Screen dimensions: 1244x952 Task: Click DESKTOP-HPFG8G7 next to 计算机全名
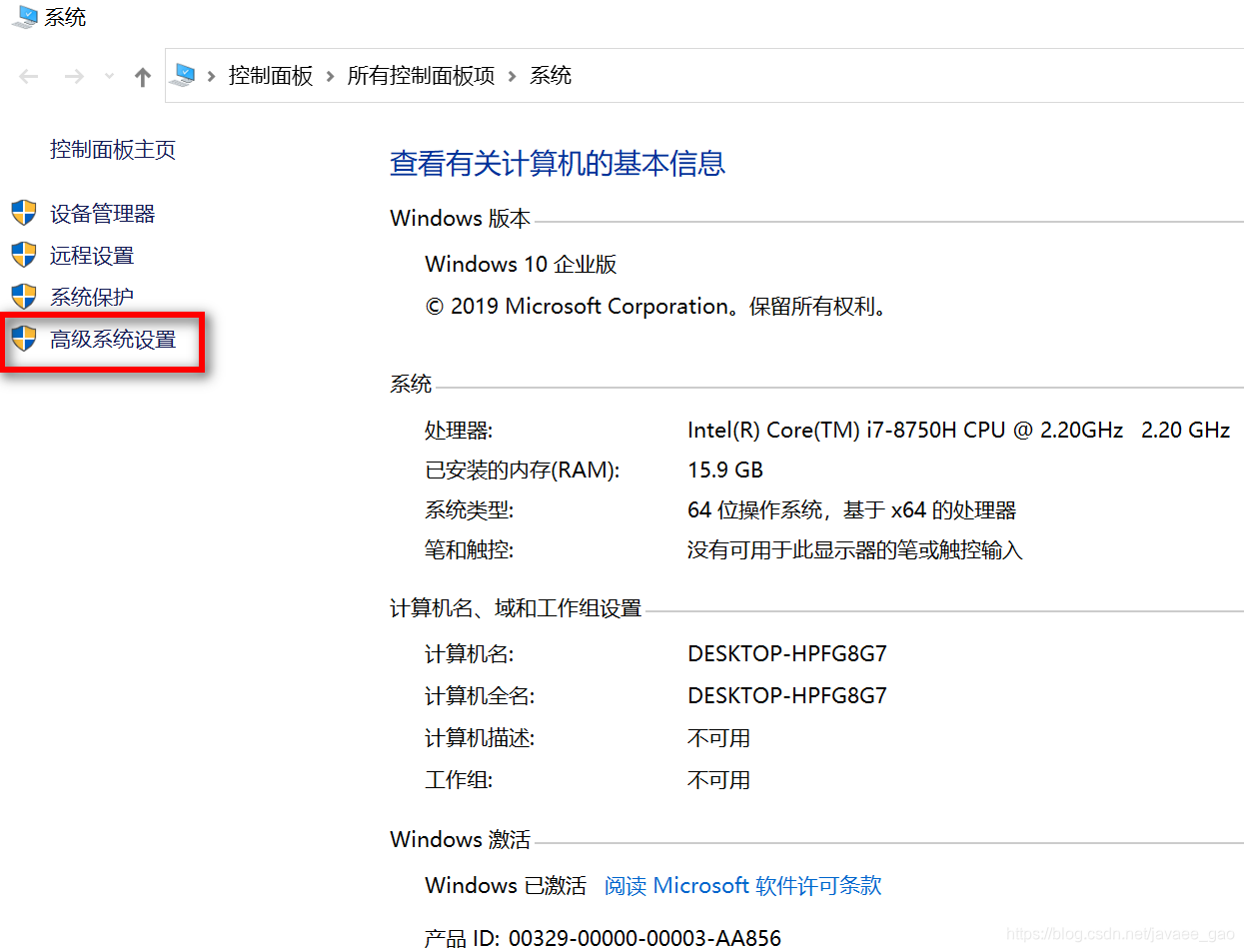[787, 696]
